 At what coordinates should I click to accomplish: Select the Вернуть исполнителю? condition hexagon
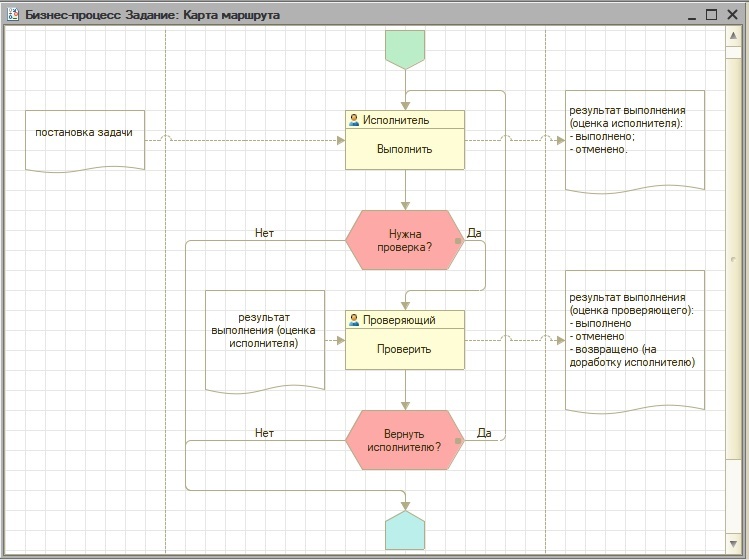[x=405, y=440]
